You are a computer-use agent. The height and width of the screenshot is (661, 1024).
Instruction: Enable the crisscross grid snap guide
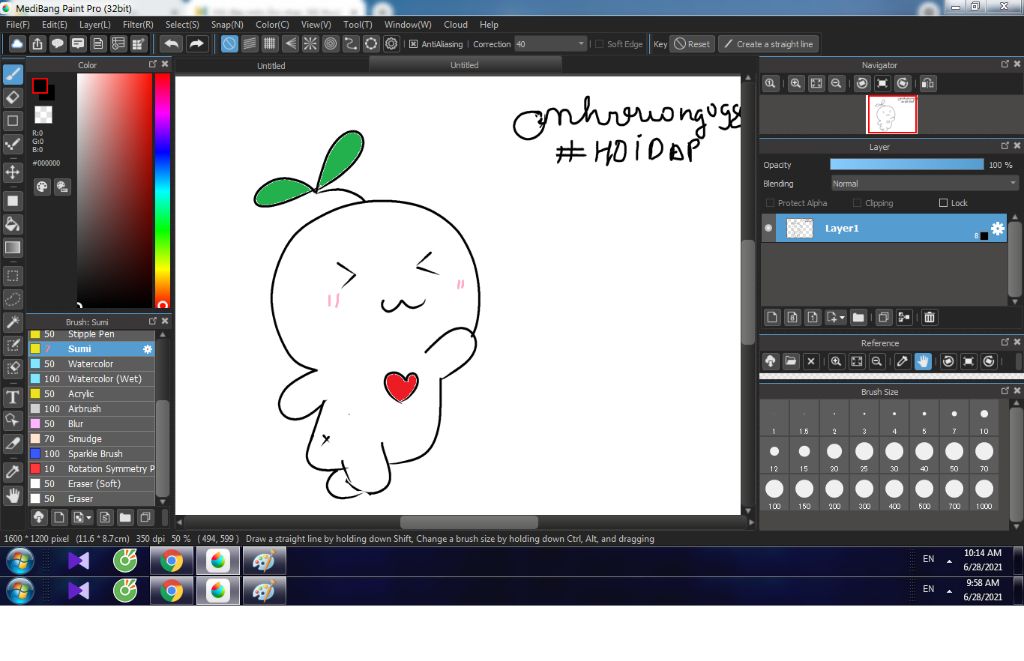coord(270,44)
